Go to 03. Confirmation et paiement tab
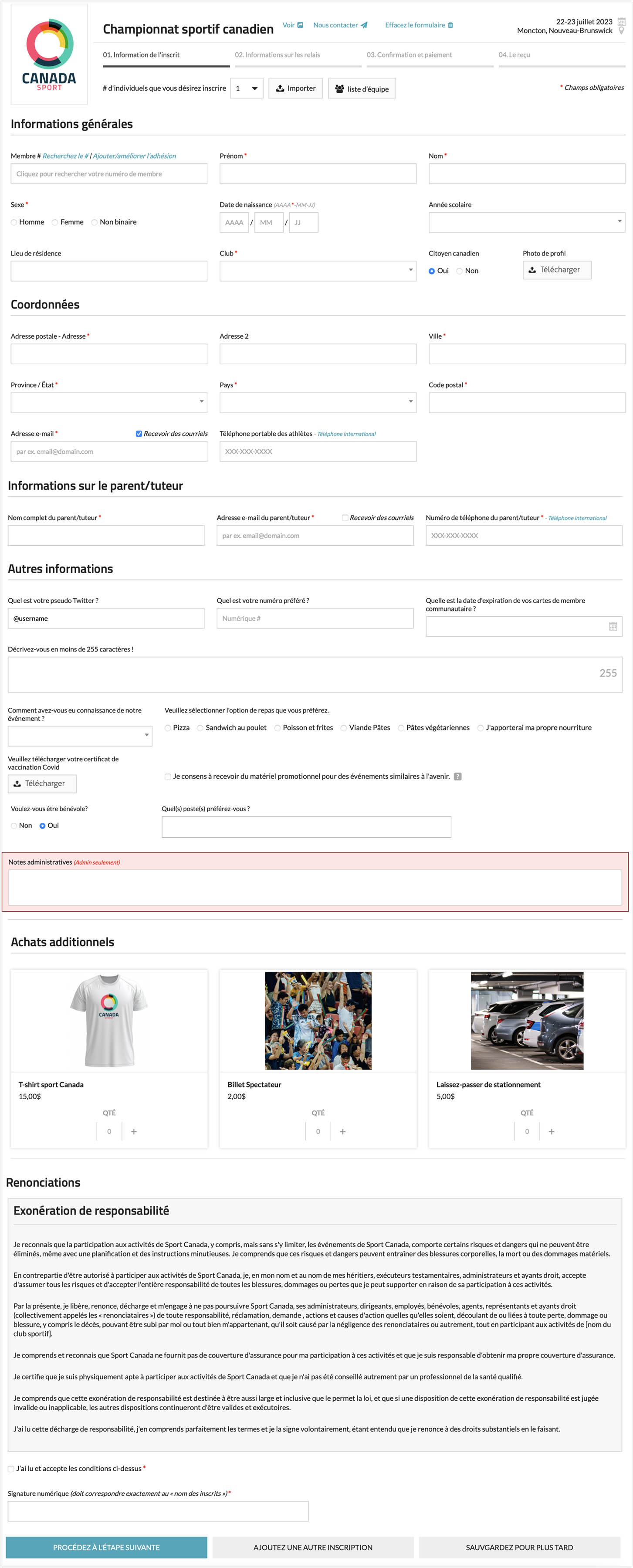 (x=409, y=55)
